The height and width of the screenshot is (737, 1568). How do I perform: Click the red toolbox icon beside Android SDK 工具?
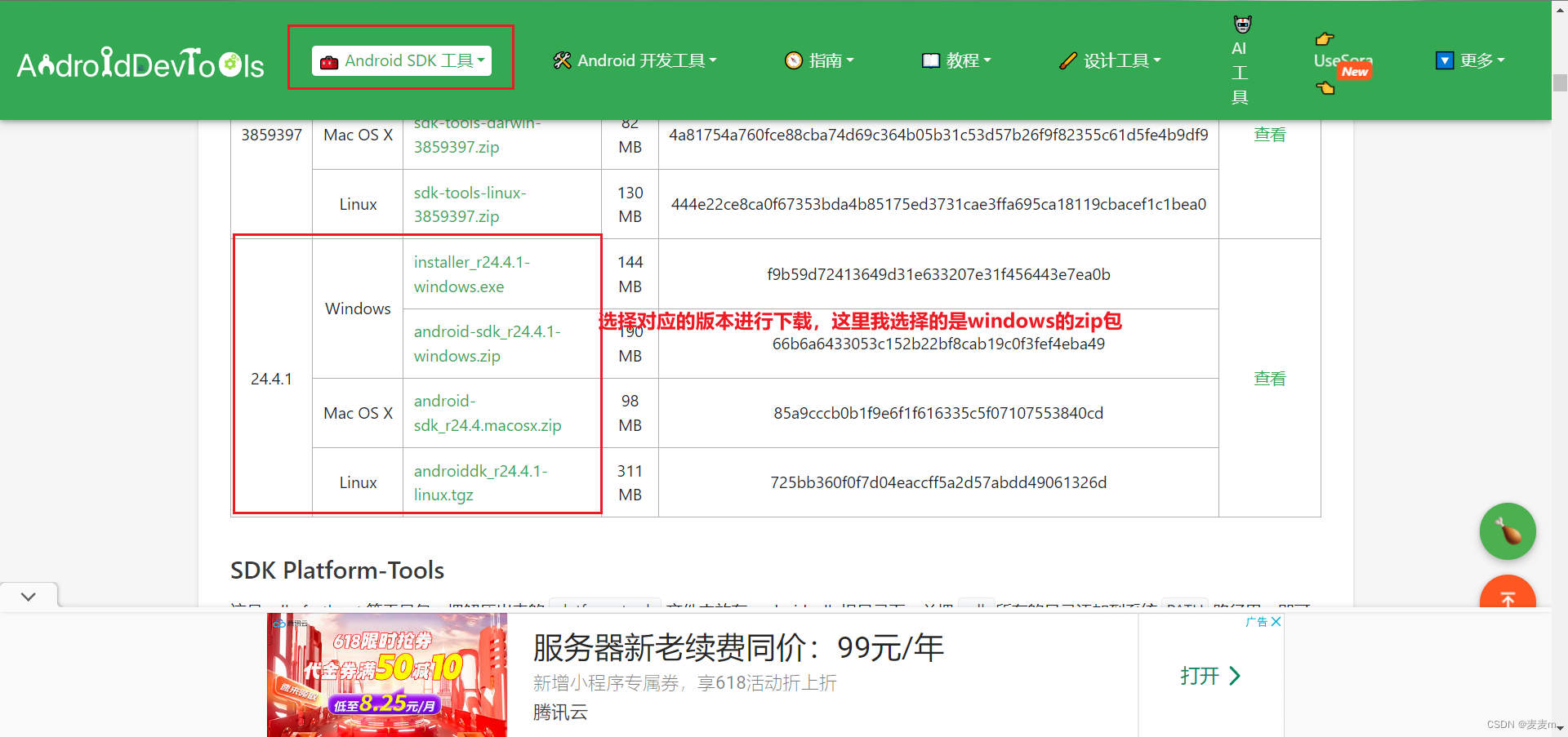tap(329, 60)
